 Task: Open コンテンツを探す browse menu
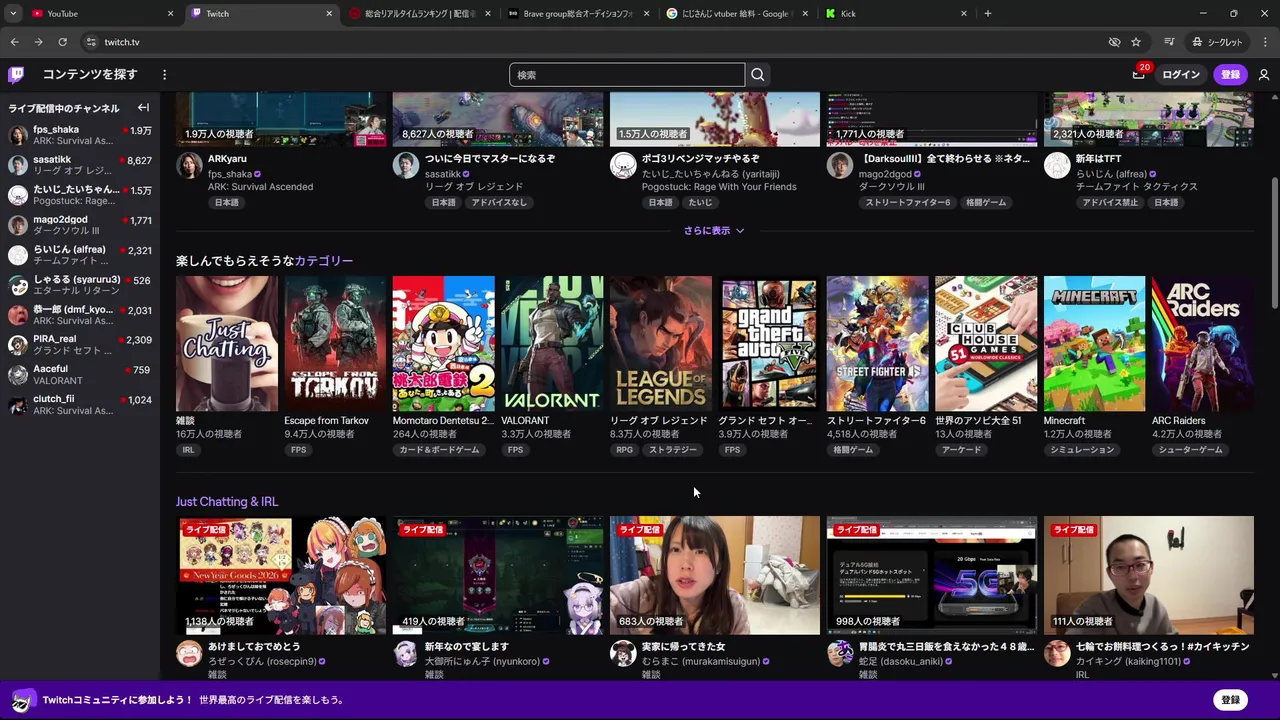[x=90, y=75]
